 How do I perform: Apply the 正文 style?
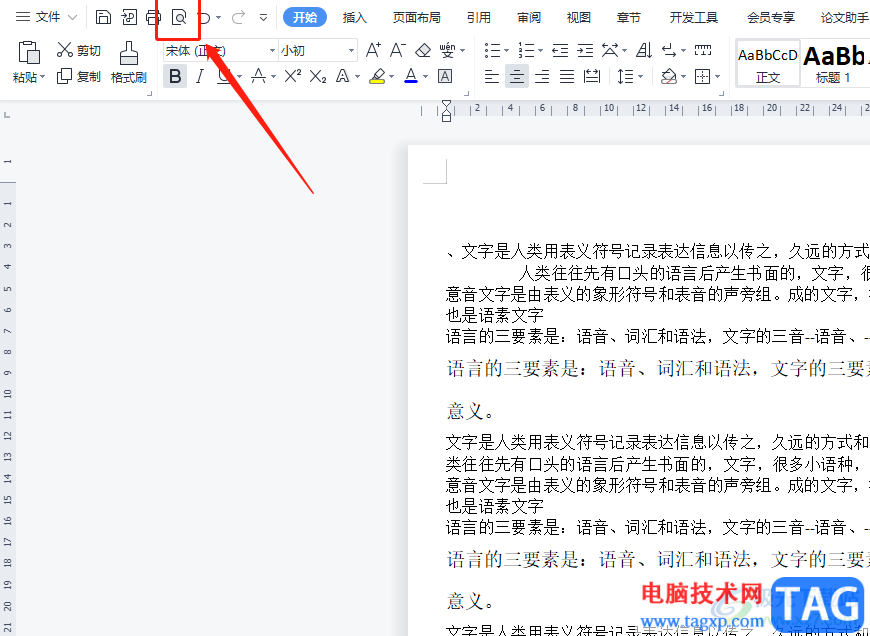click(768, 63)
